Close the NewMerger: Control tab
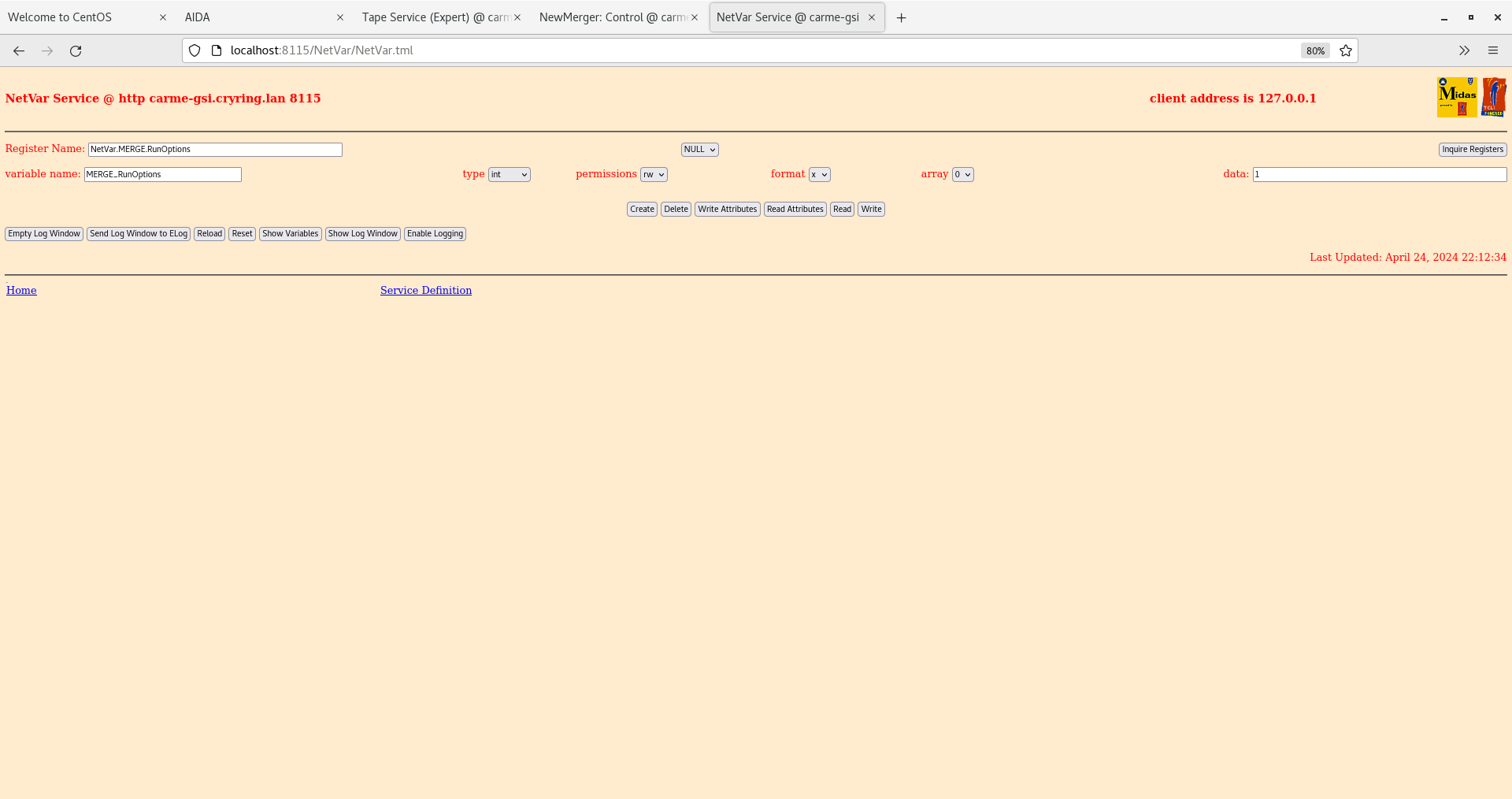This screenshot has height=799, width=1512. [x=695, y=17]
